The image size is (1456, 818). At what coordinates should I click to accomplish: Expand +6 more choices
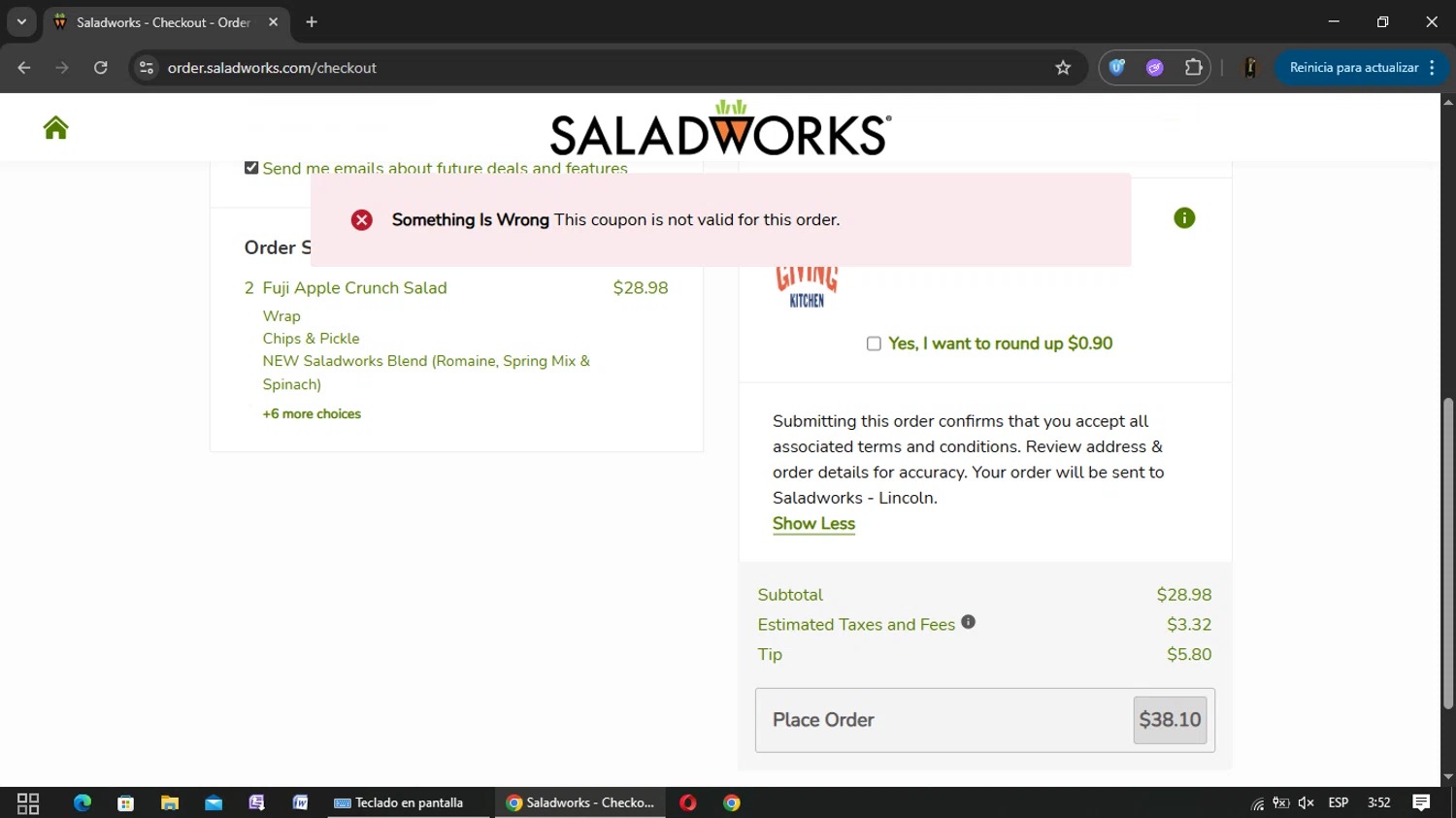312,414
